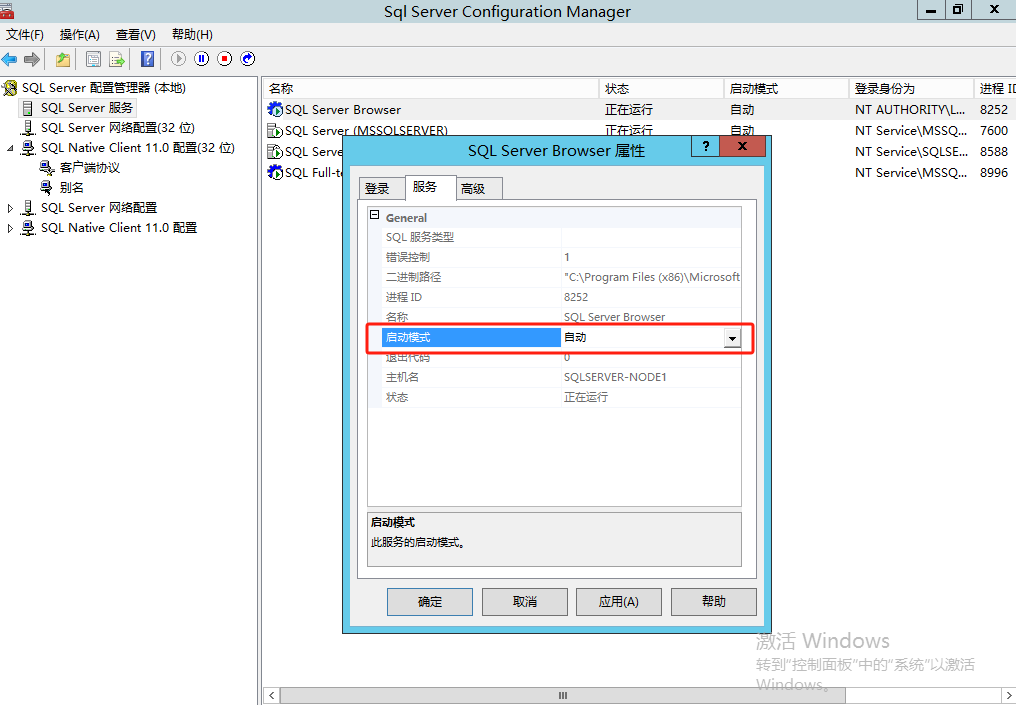Switch to the 登录 tab
The width and height of the screenshot is (1016, 705).
point(381,189)
